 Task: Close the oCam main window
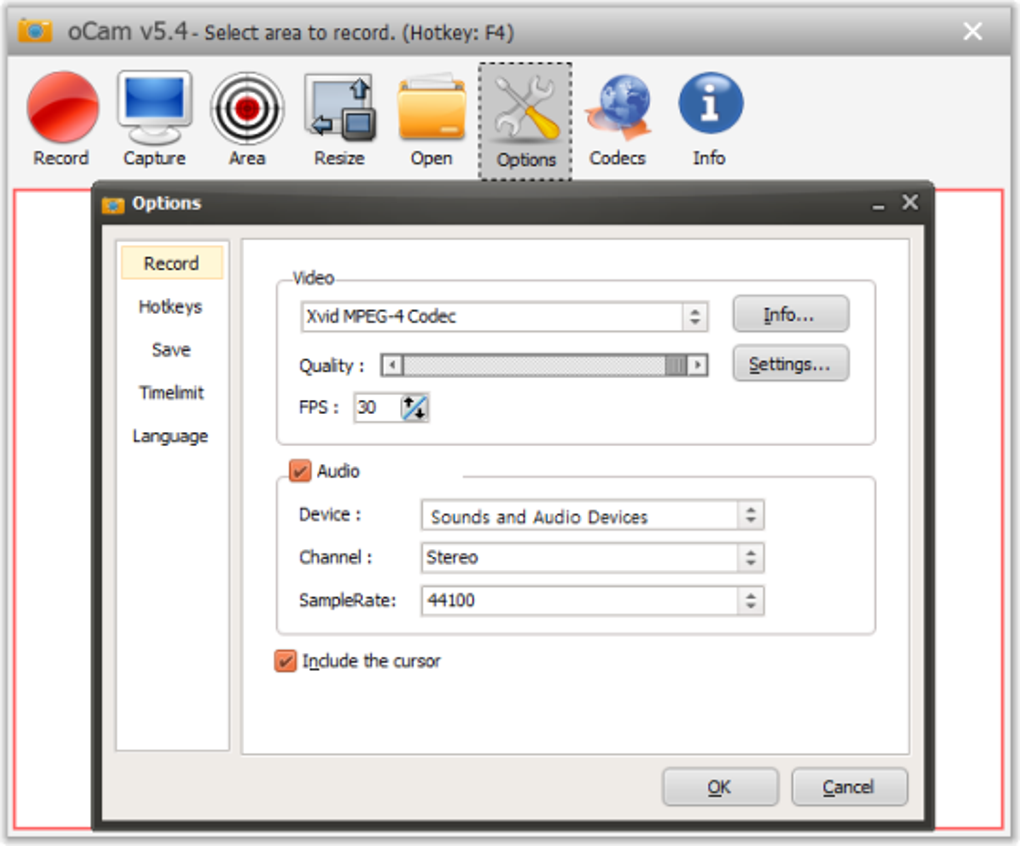(973, 31)
